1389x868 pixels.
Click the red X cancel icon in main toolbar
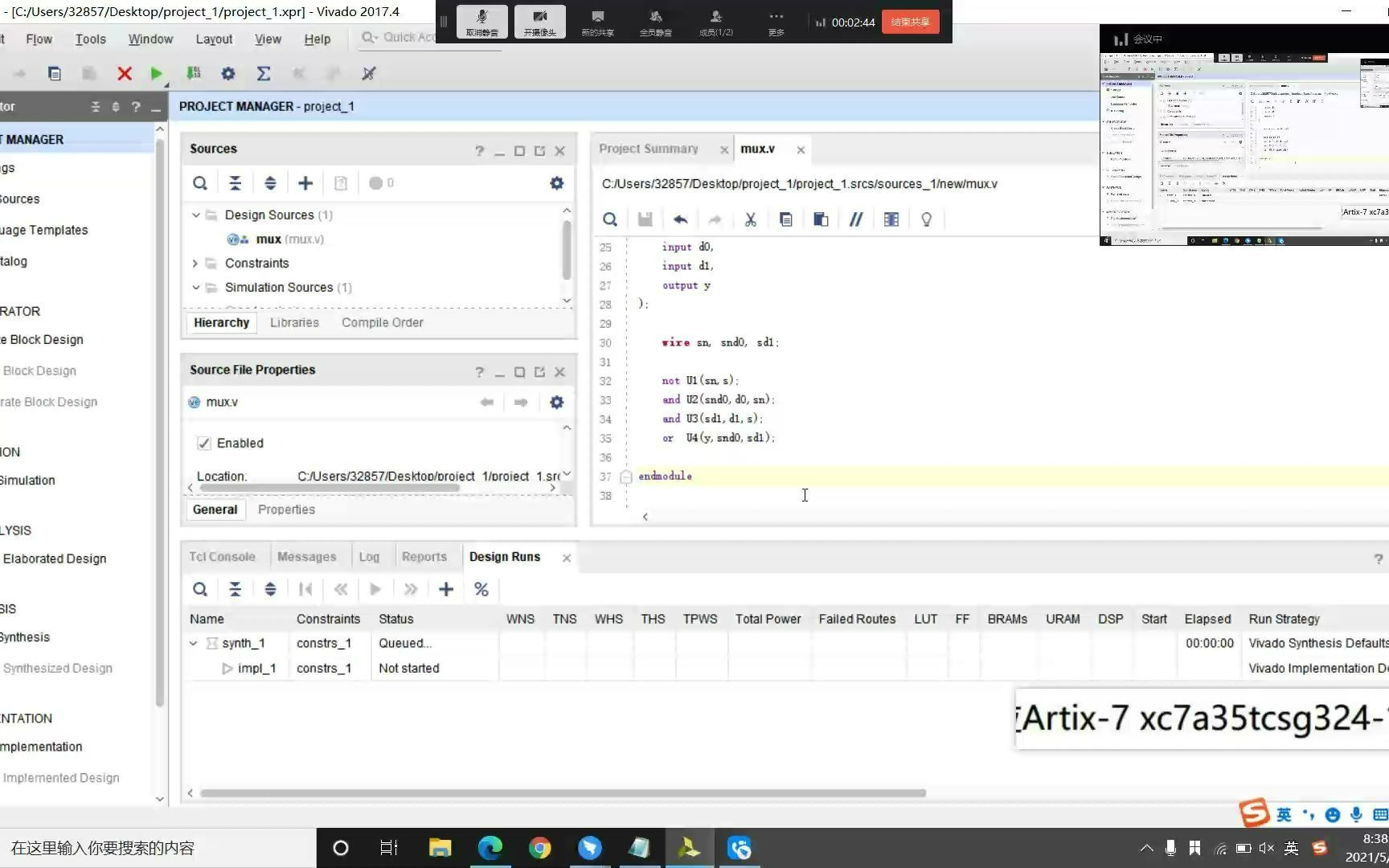point(124,73)
